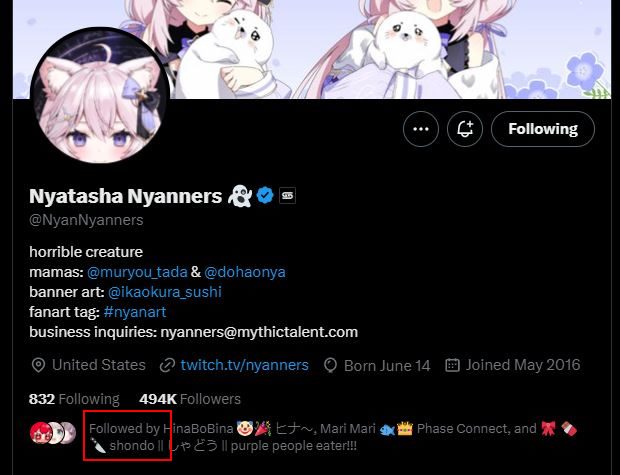View the 494K Followers list
The height and width of the screenshot is (475, 620).
pyautogui.click(x=190, y=399)
